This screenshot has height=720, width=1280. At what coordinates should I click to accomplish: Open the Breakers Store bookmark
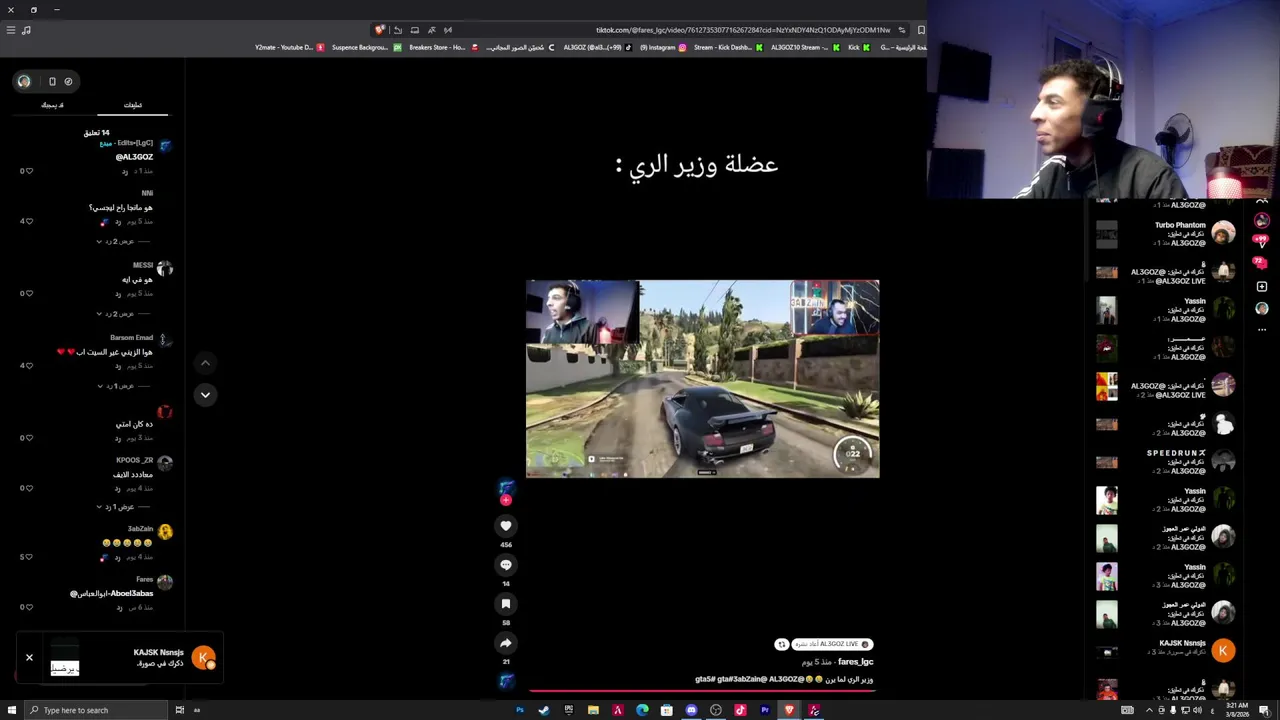pos(444,47)
